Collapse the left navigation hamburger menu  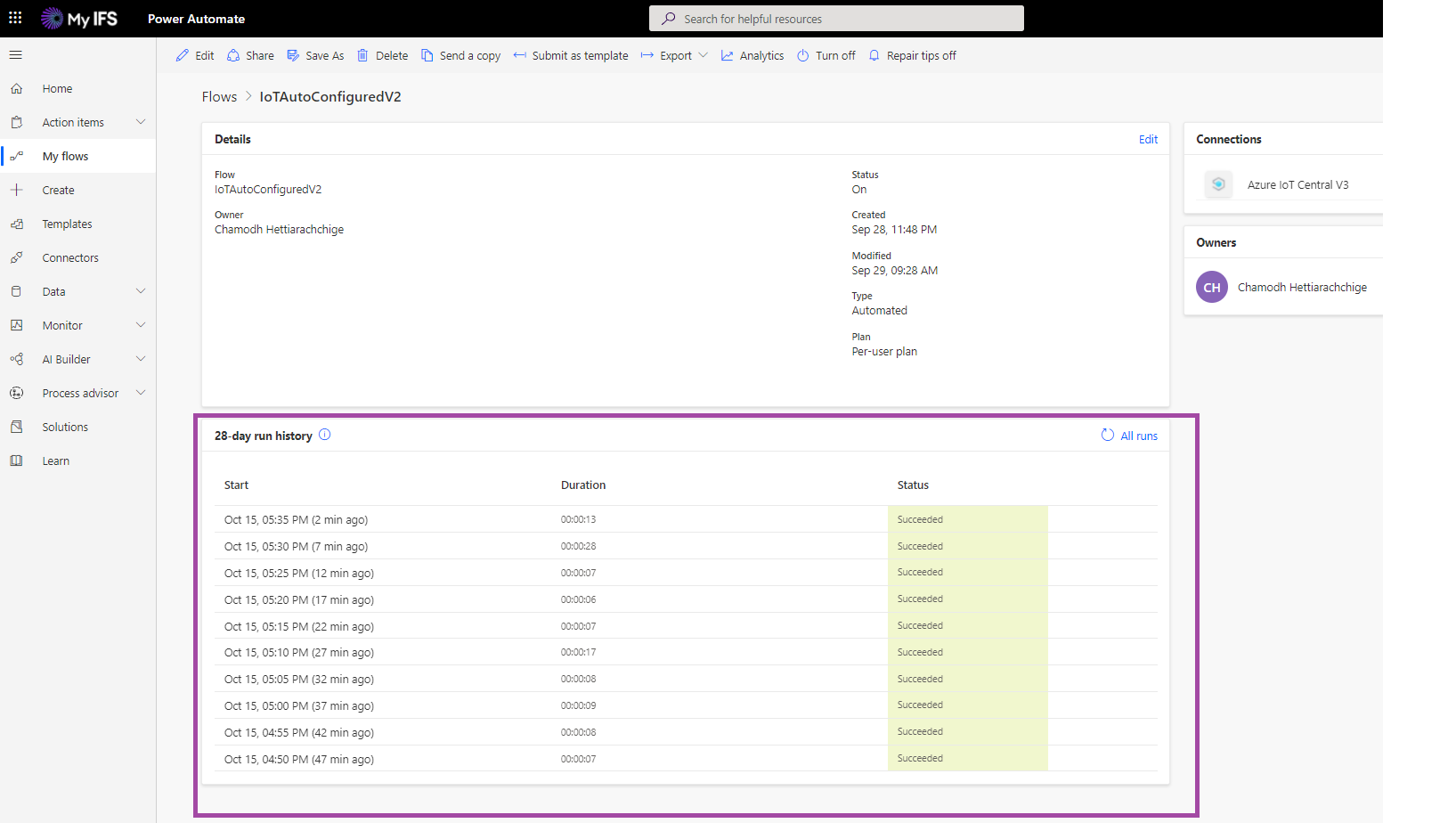click(15, 55)
